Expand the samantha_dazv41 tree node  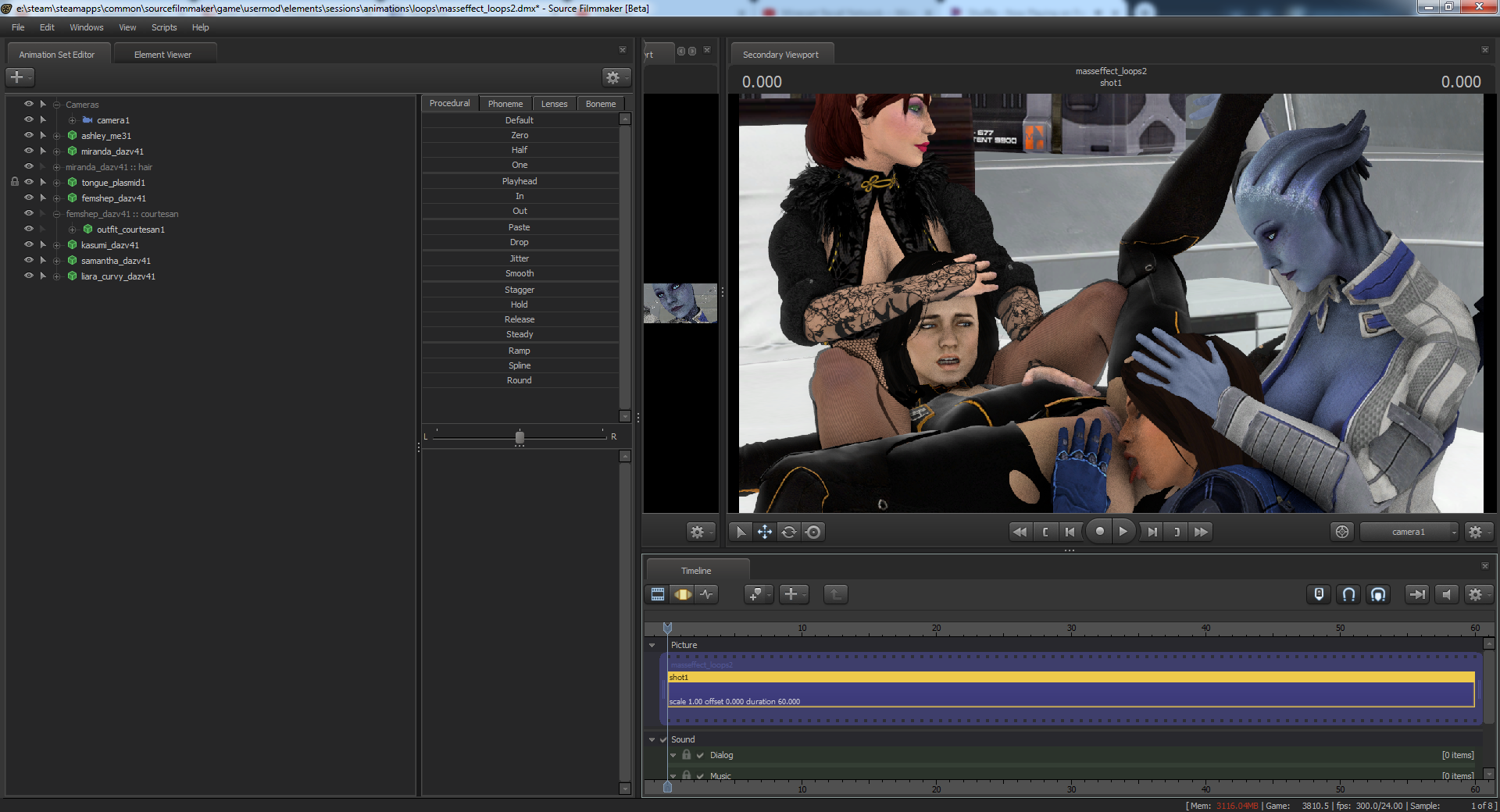pyautogui.click(x=56, y=261)
